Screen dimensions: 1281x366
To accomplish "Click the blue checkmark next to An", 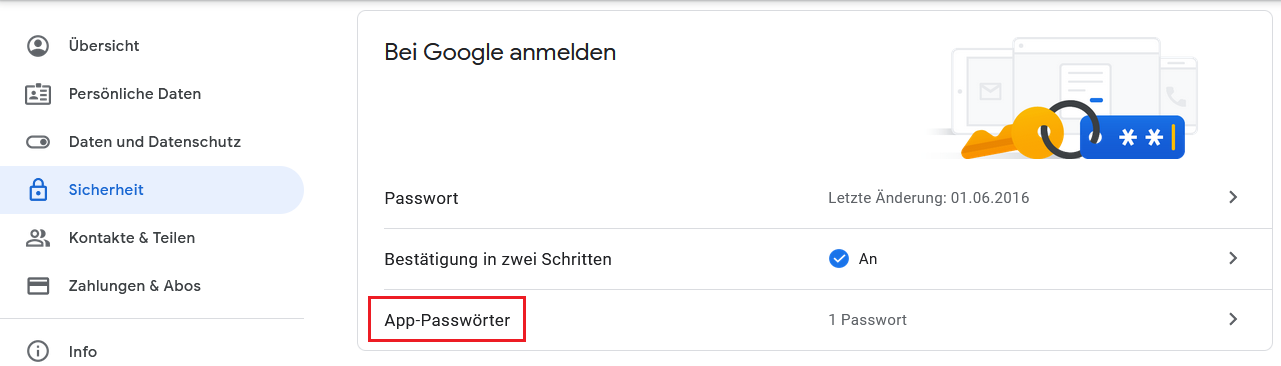I will tap(839, 259).
